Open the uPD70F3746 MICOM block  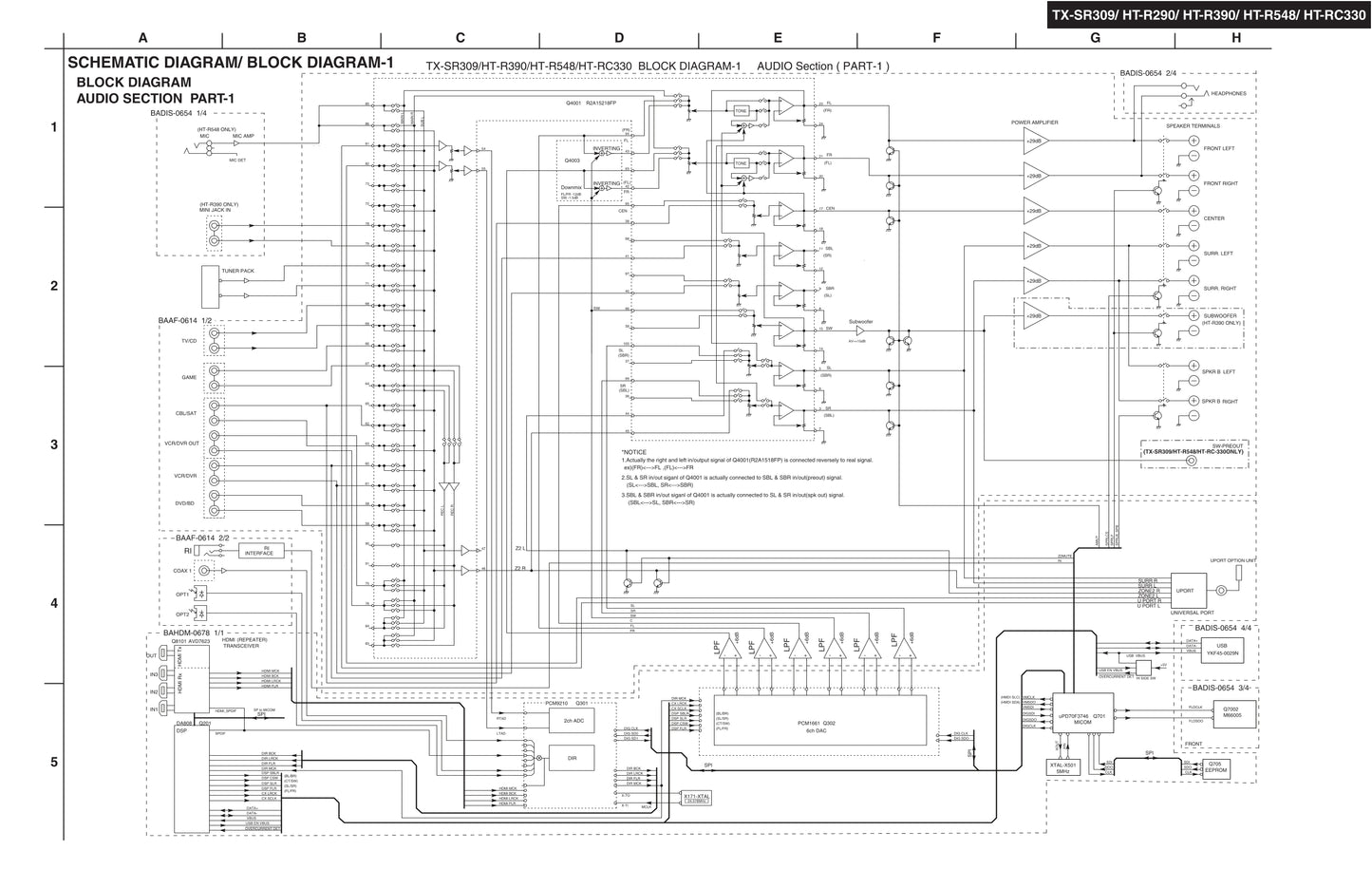1083,715
